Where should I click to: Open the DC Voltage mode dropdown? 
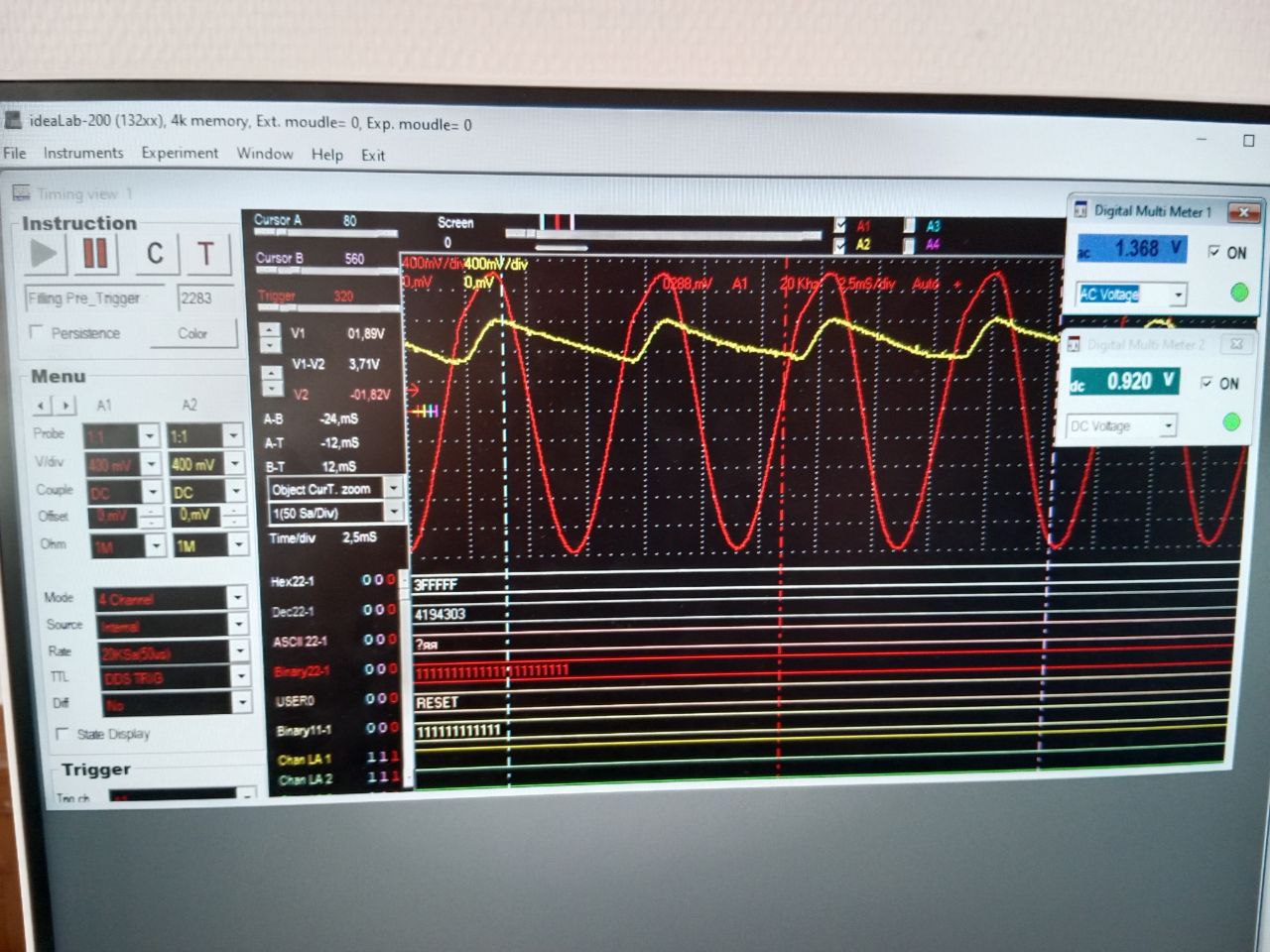coord(1168,426)
